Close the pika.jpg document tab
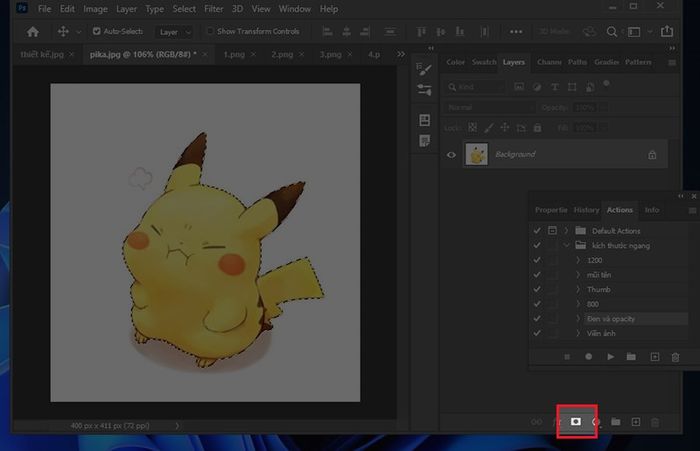 [x=205, y=54]
